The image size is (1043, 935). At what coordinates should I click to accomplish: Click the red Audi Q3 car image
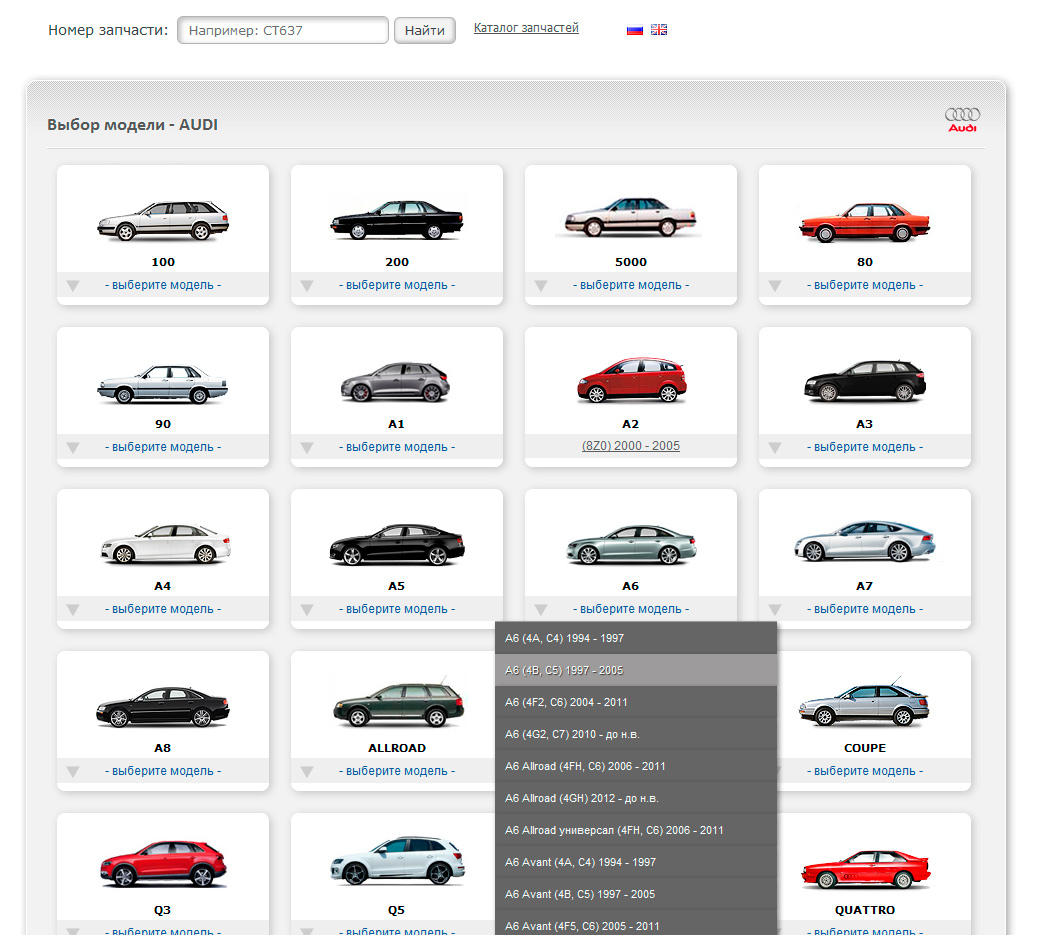click(x=163, y=865)
